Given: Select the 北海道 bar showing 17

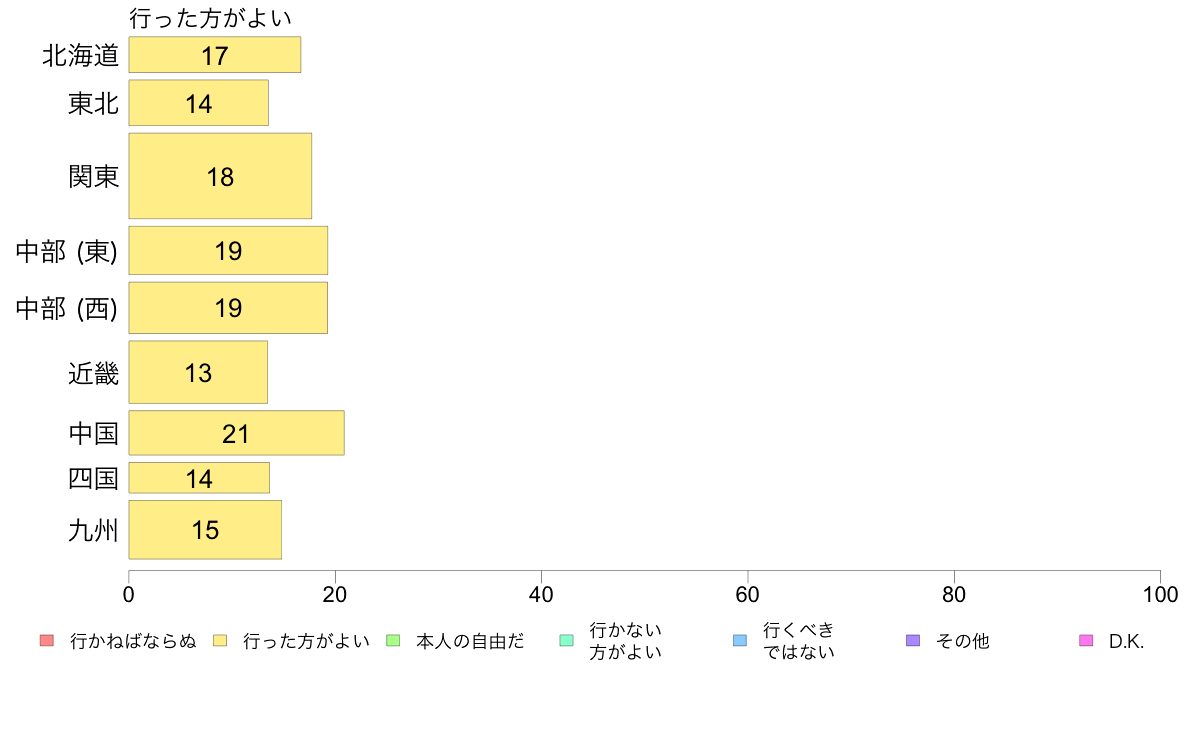Looking at the screenshot, I should [214, 55].
